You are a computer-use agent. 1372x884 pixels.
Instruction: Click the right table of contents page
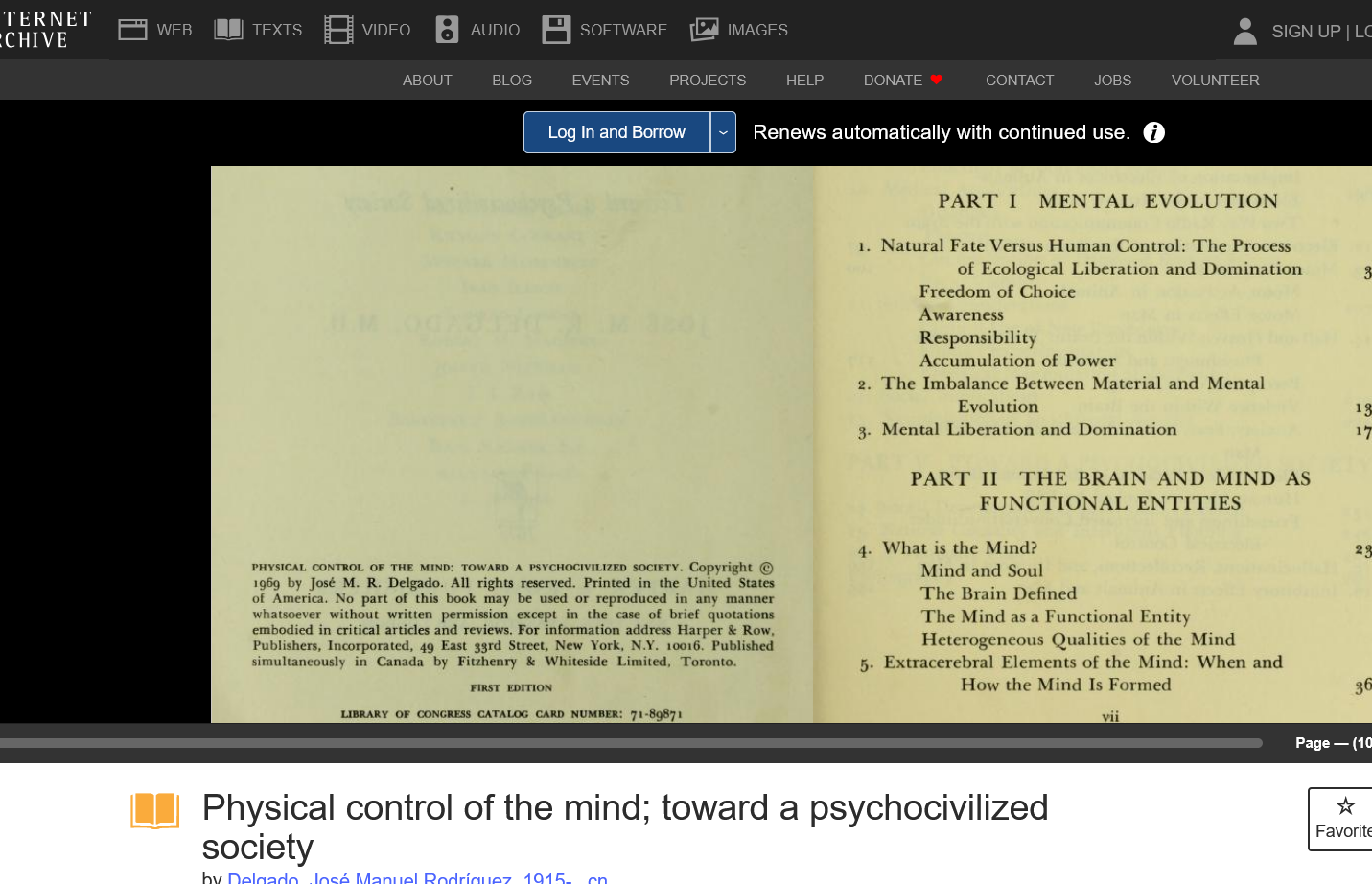[x=1093, y=444]
